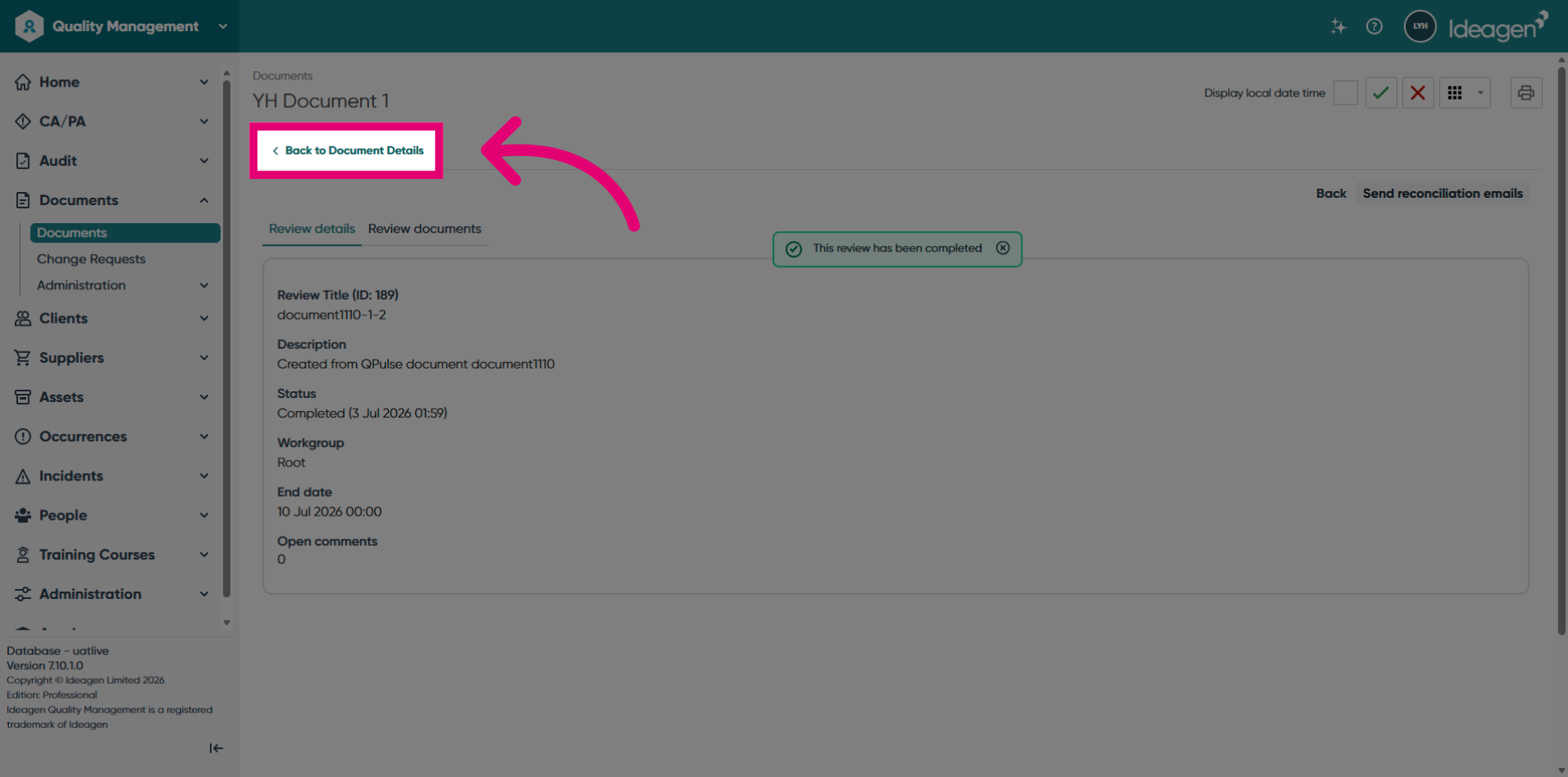Click the sidebar scrollbar up arrow
Screen dimensions: 1568x777
tap(226, 73)
